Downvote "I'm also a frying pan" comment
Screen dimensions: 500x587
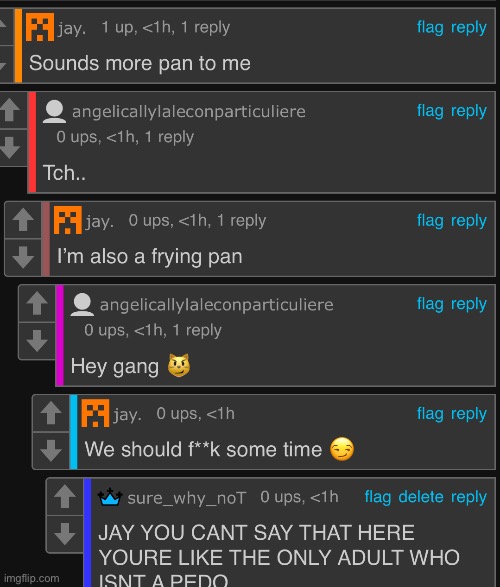tap(23, 257)
